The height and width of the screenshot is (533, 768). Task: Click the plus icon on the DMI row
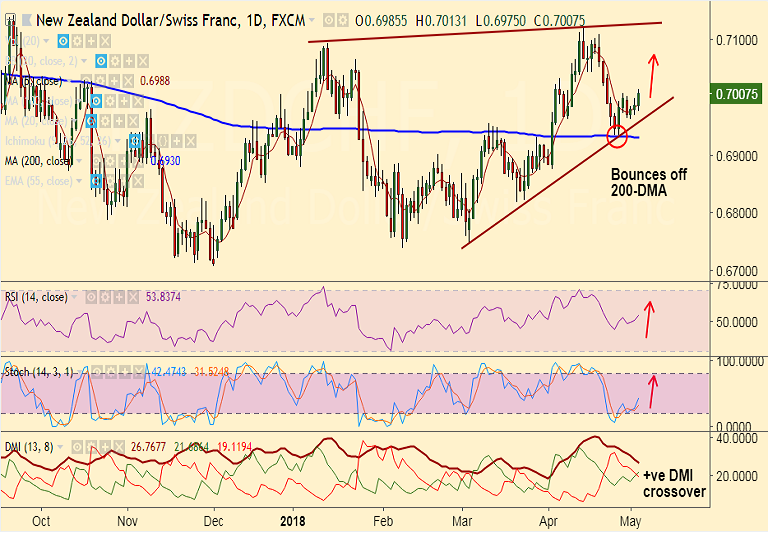(x=105, y=447)
